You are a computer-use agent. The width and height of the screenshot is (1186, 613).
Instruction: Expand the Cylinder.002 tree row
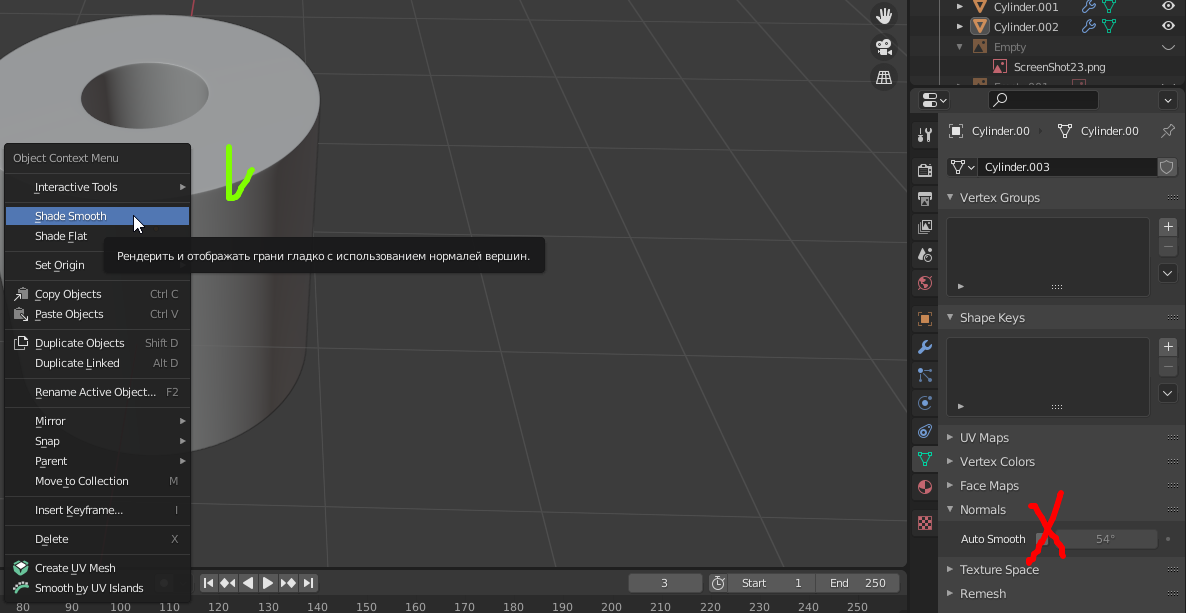[960, 26]
